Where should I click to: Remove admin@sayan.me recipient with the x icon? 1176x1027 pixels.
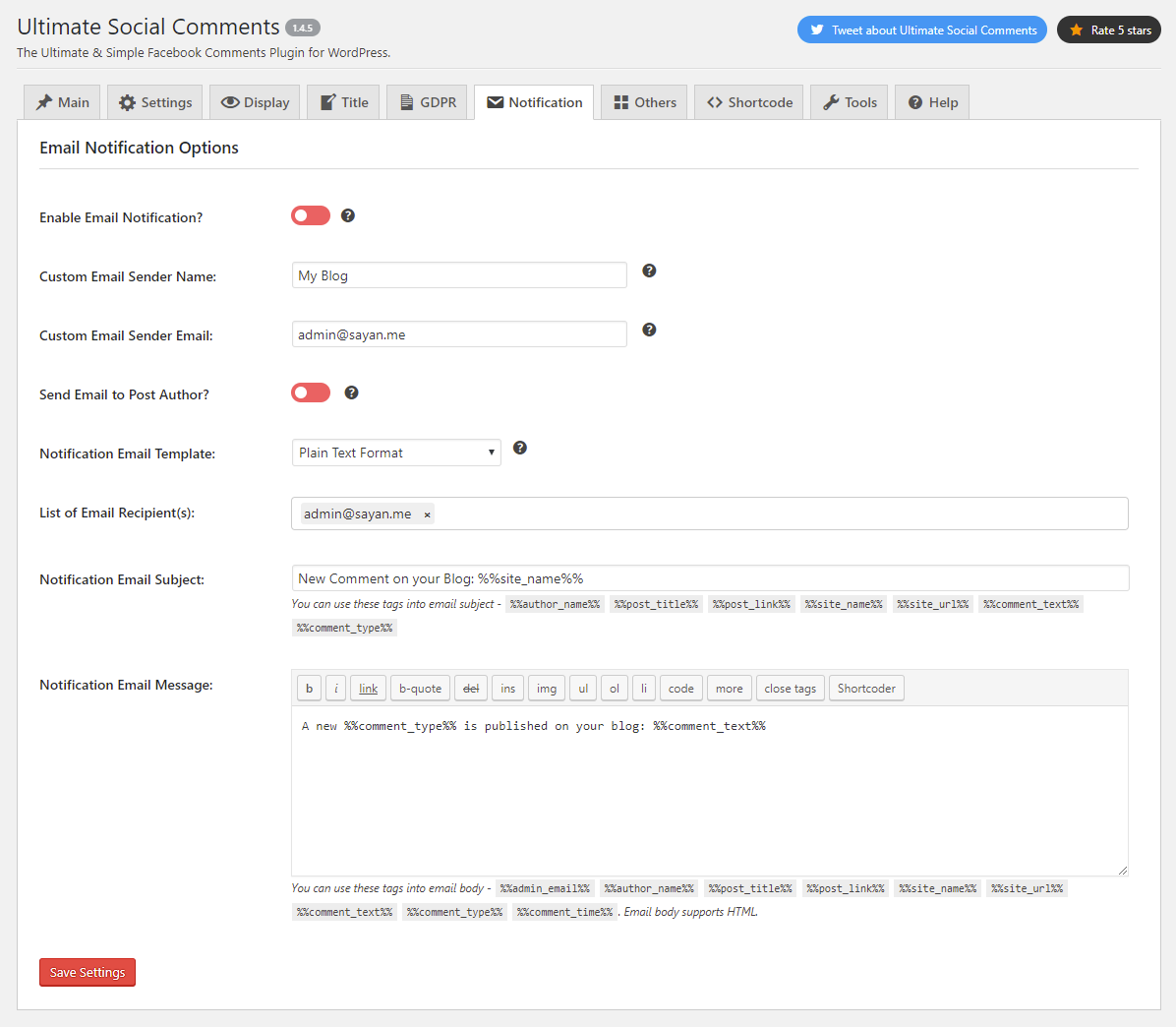pyautogui.click(x=427, y=514)
